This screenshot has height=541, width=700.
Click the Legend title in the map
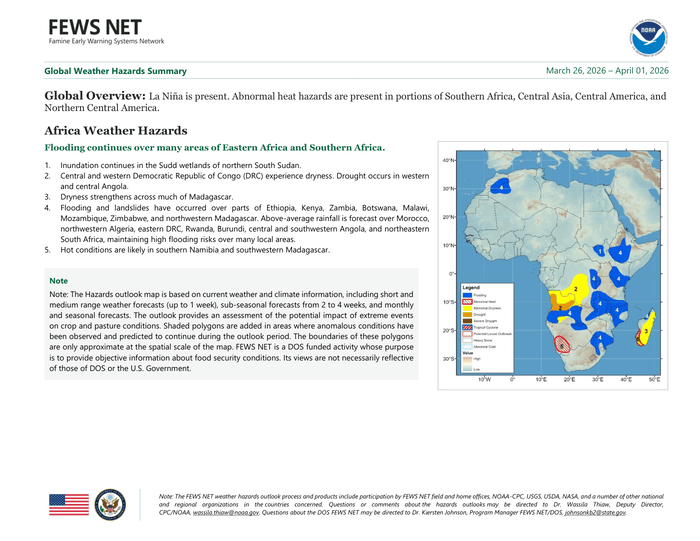coord(471,287)
